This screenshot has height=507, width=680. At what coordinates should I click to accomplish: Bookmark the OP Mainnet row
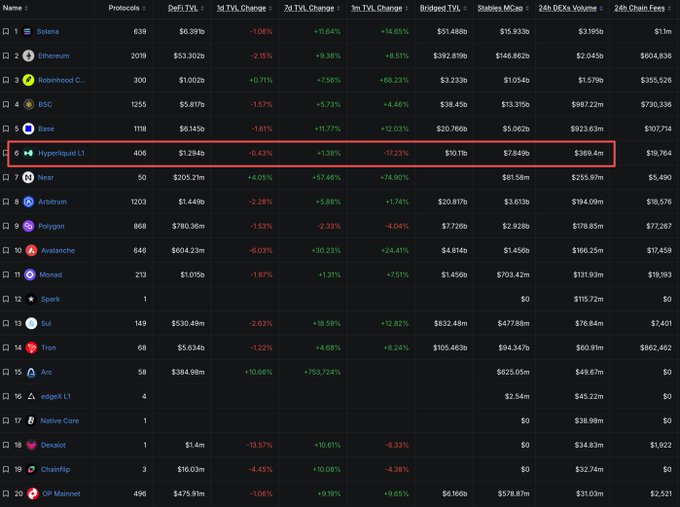(6, 494)
